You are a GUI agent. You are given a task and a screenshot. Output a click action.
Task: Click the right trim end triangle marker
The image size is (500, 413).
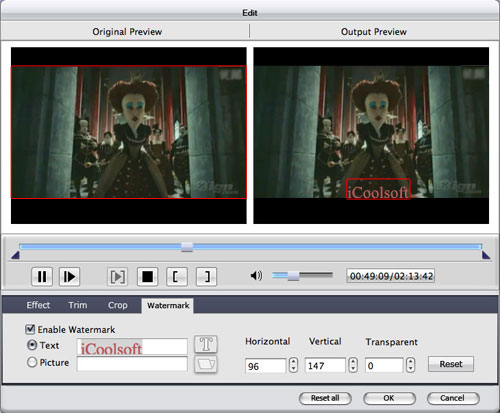pos(486,255)
